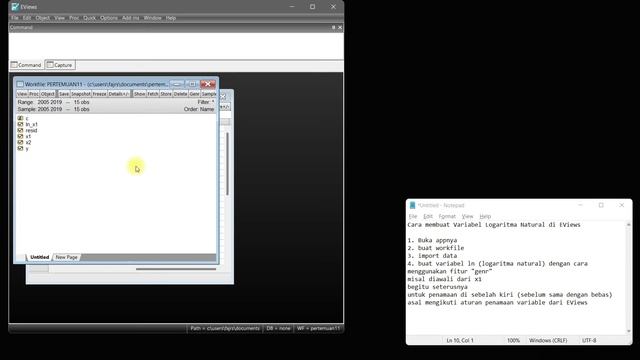Image resolution: width=640 pixels, height=360 pixels.
Task: Click the Windows (CRLF) status indicator
Action: (548, 340)
